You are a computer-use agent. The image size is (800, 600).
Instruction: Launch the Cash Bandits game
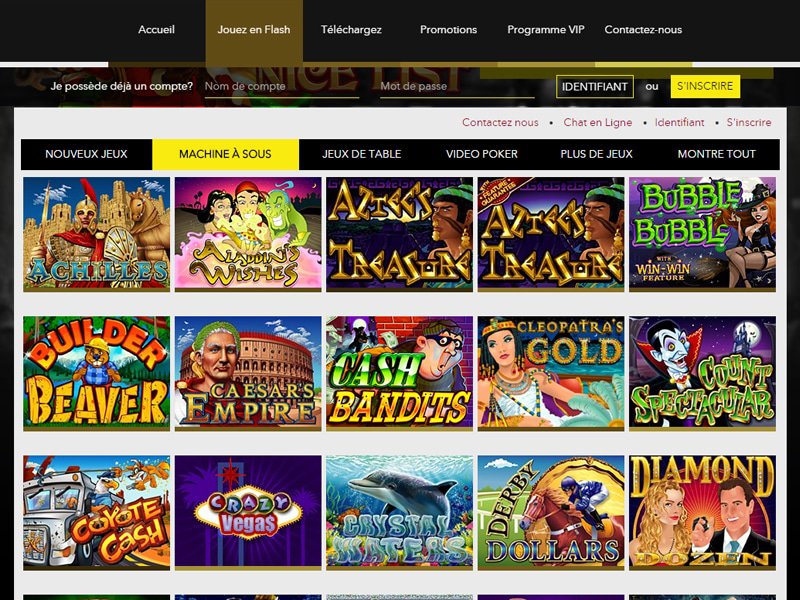click(x=399, y=373)
